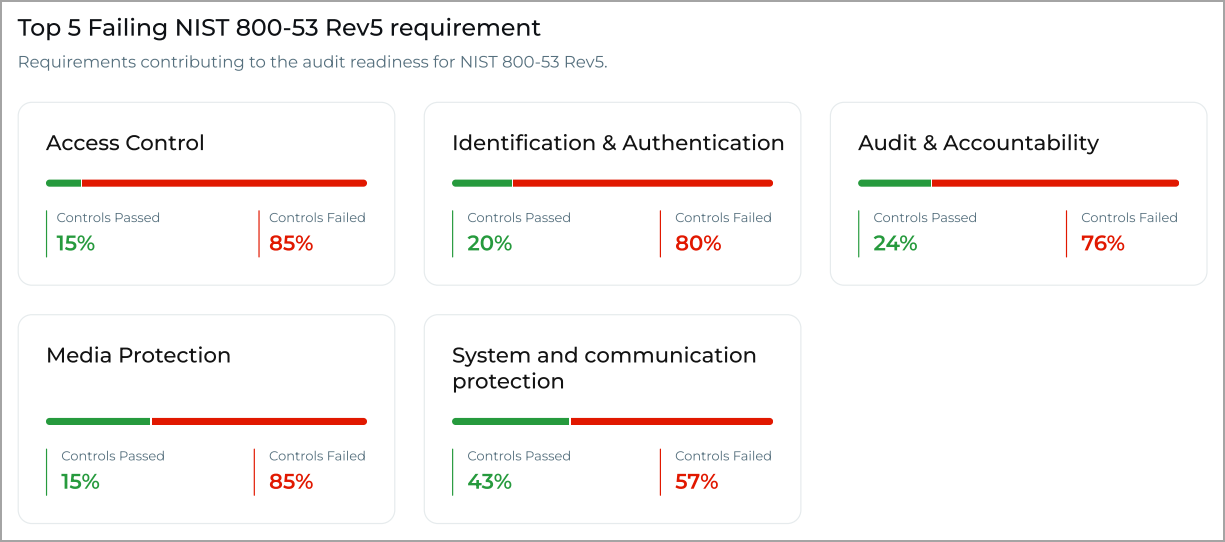
Task: Click Access Control green passed progress segment
Action: point(63,183)
